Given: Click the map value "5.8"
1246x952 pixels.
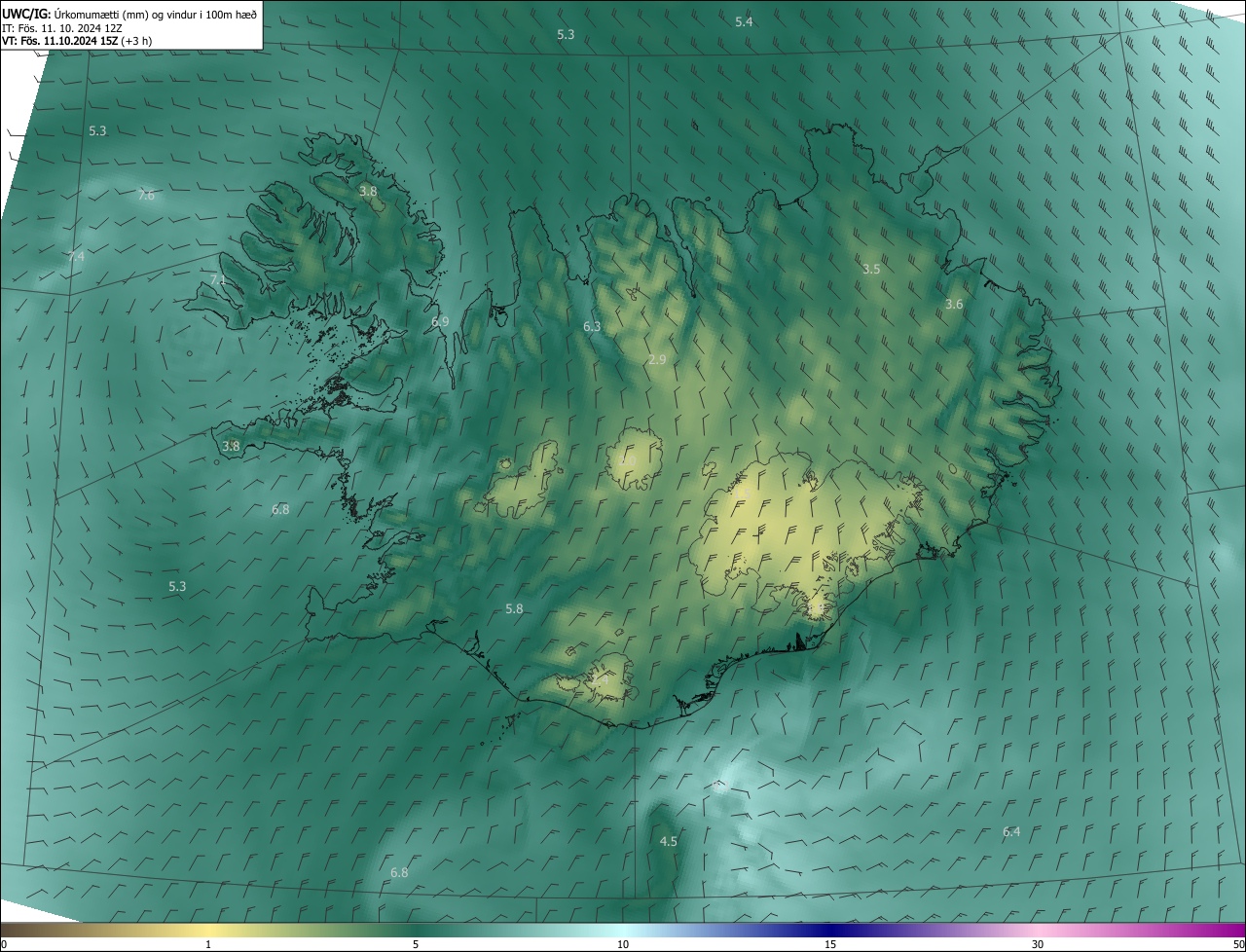Looking at the screenshot, I should 514,609.
